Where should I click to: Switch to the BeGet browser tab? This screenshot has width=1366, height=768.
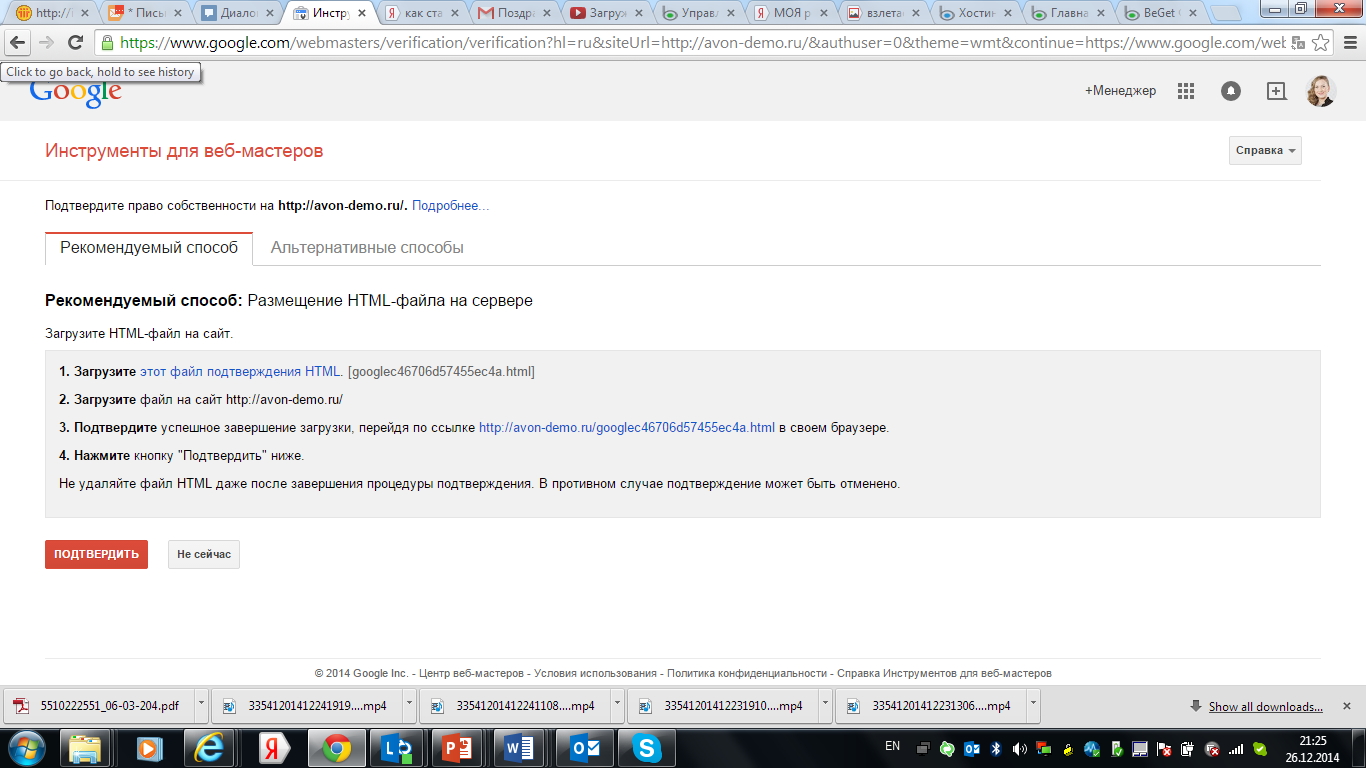pyautogui.click(x=1160, y=14)
